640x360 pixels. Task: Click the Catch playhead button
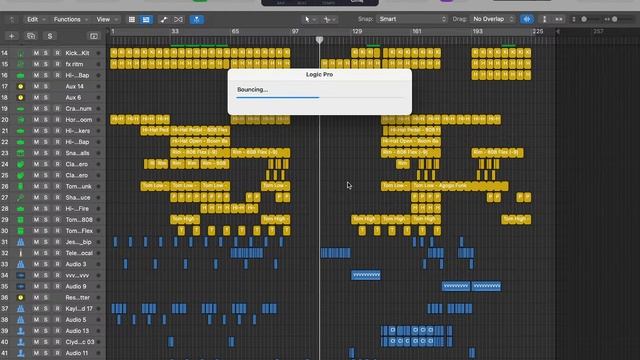pos(197,20)
